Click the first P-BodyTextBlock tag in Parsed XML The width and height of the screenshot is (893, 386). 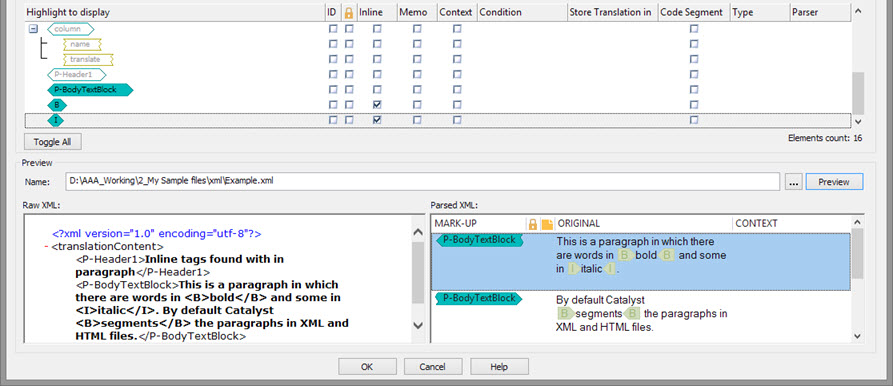(479, 240)
